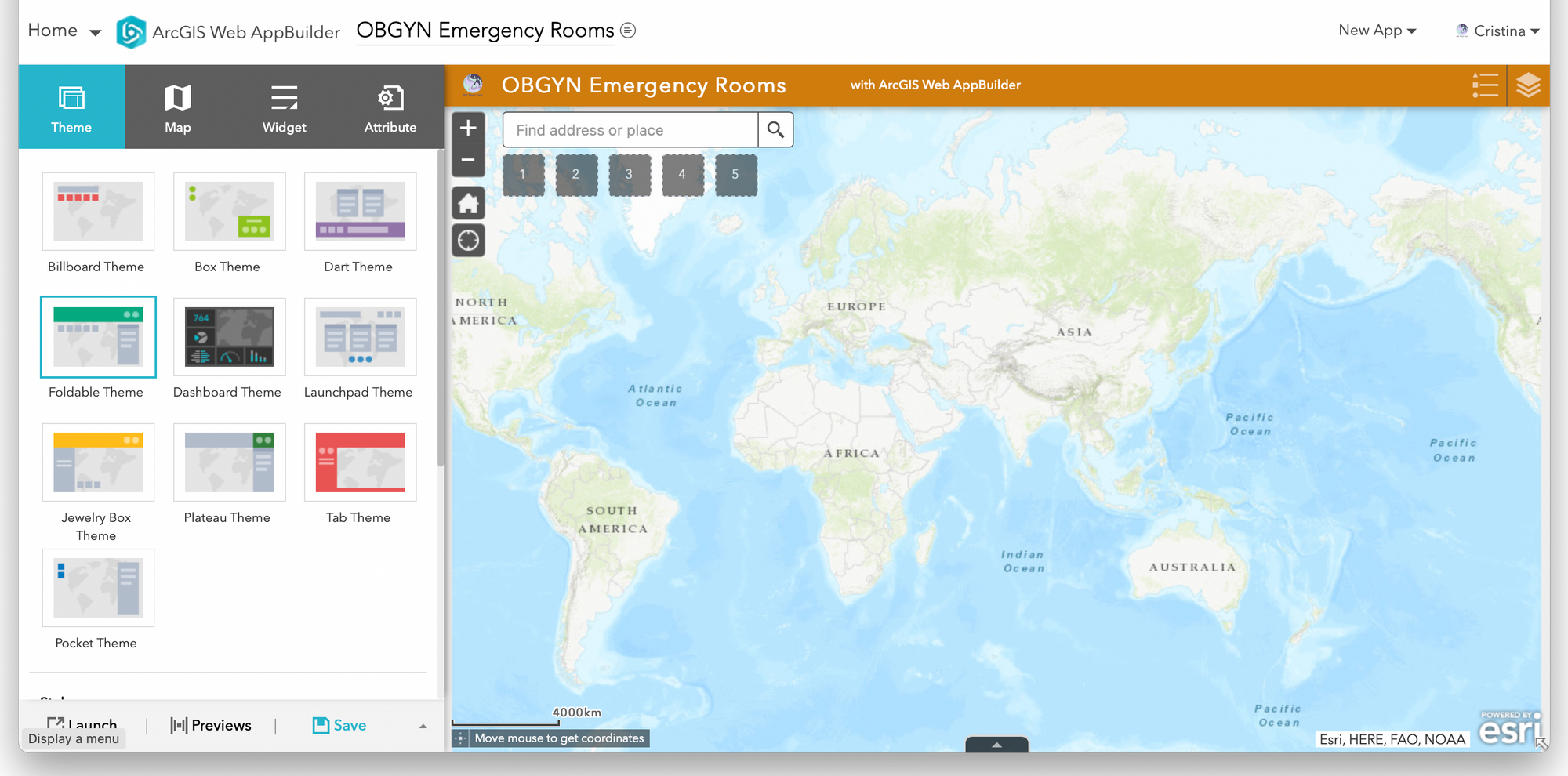1568x776 pixels.
Task: Open the Layer List widget icon
Action: pos(1528,85)
